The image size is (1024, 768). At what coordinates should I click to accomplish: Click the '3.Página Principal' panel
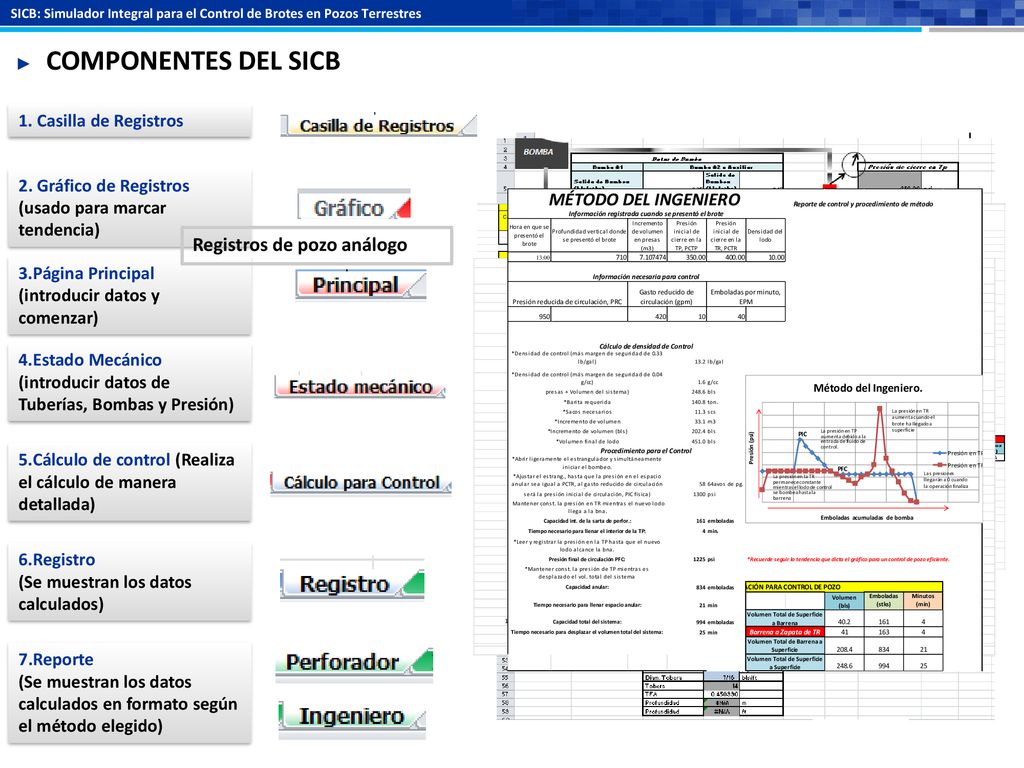(129, 295)
